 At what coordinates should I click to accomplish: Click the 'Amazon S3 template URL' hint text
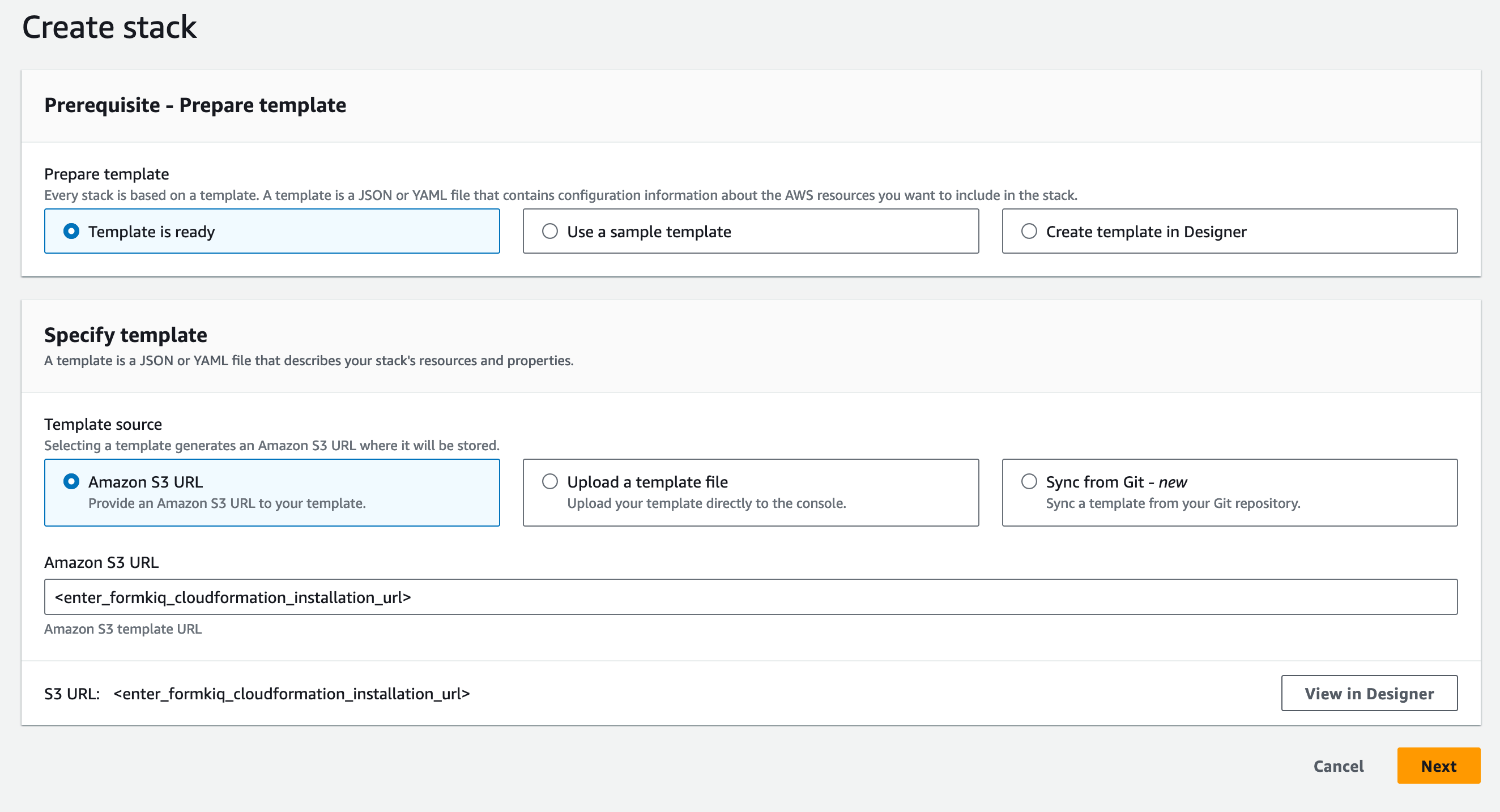pos(123,629)
